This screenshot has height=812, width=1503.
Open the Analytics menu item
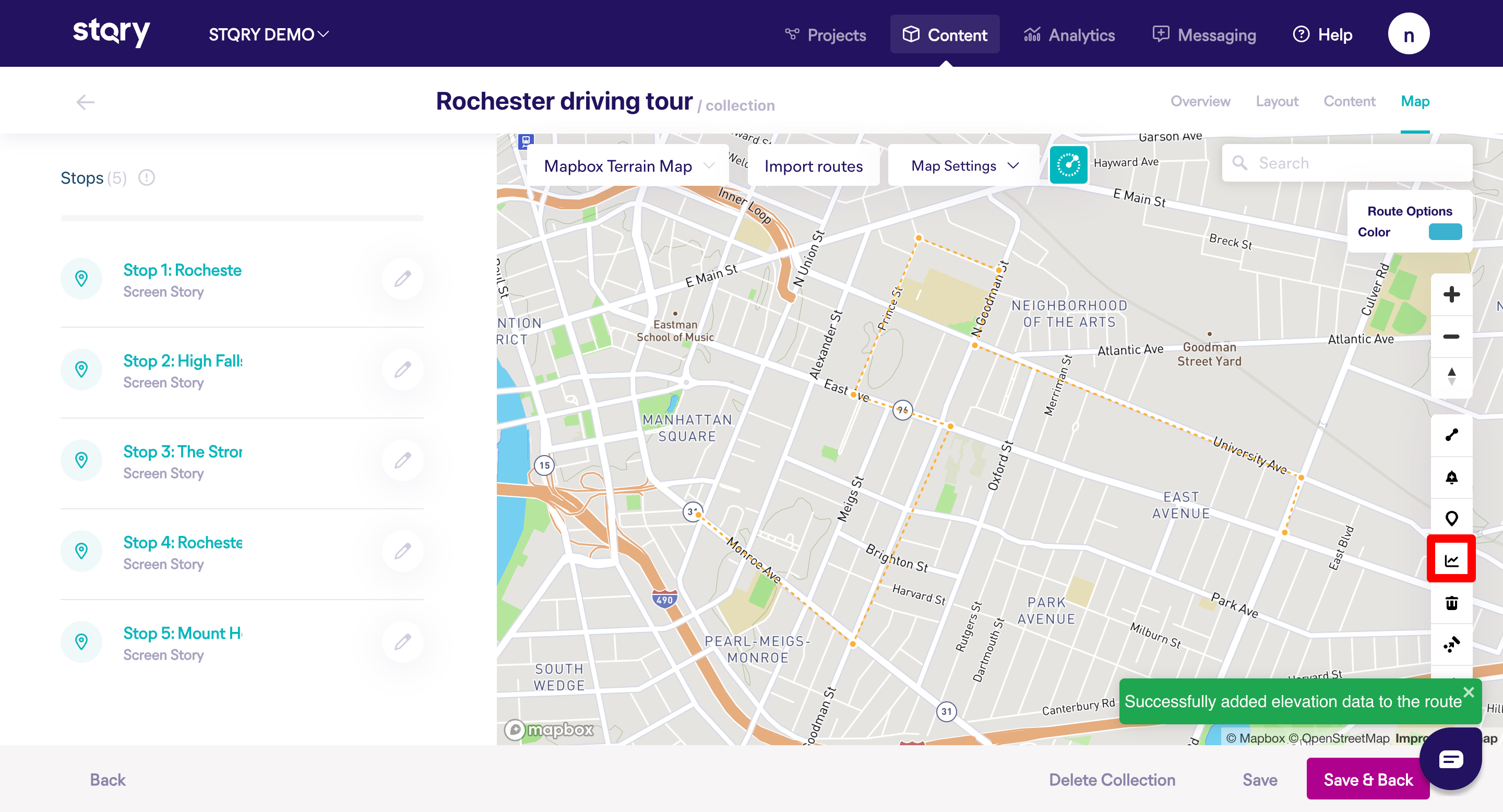point(1069,34)
